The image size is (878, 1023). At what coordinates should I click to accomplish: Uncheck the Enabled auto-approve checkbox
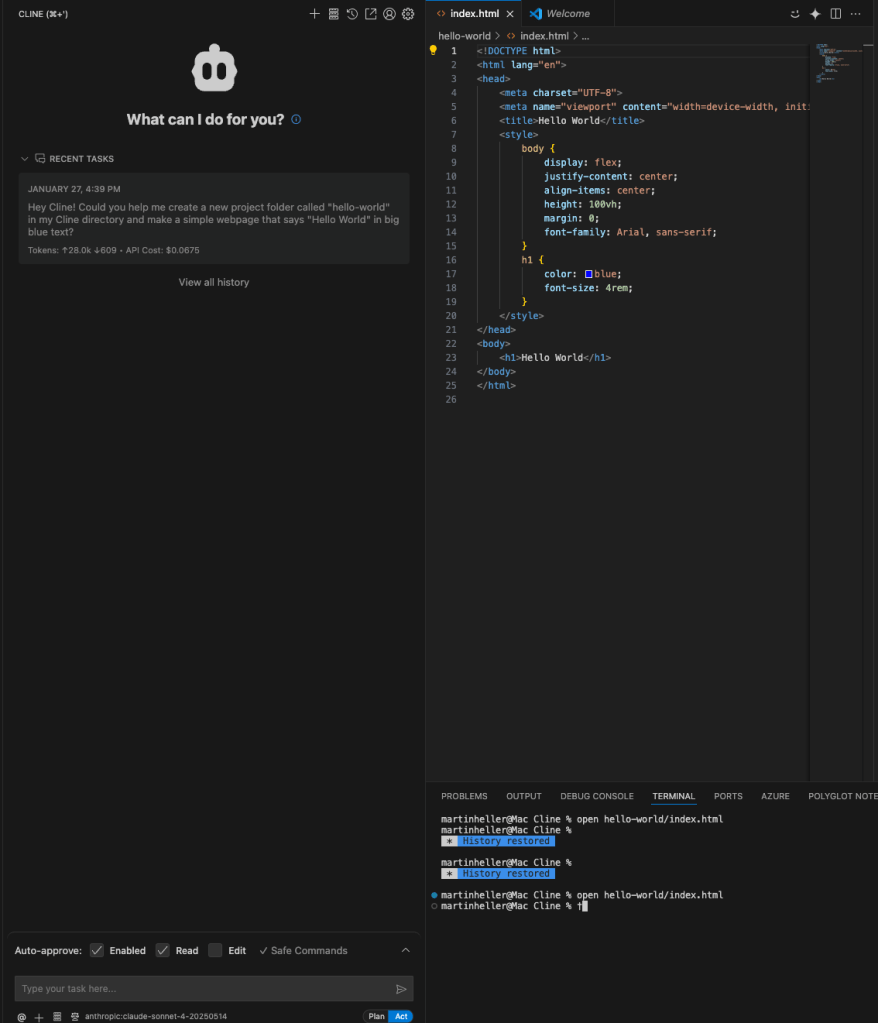97,950
